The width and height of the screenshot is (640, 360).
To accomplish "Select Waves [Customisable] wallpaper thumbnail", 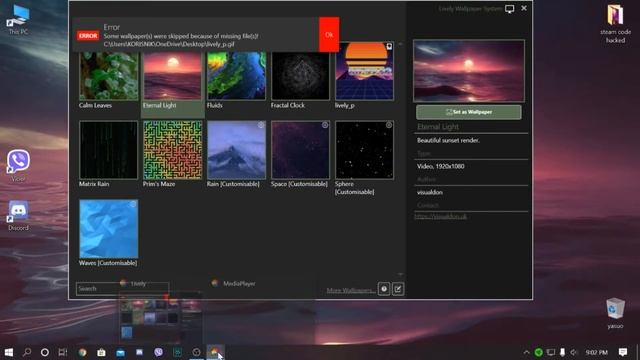I will point(109,229).
